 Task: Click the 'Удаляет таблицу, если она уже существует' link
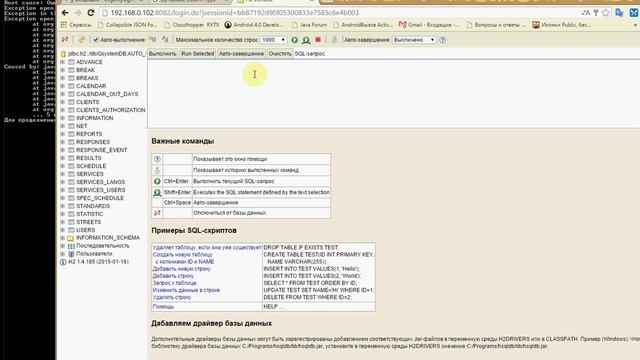point(207,247)
